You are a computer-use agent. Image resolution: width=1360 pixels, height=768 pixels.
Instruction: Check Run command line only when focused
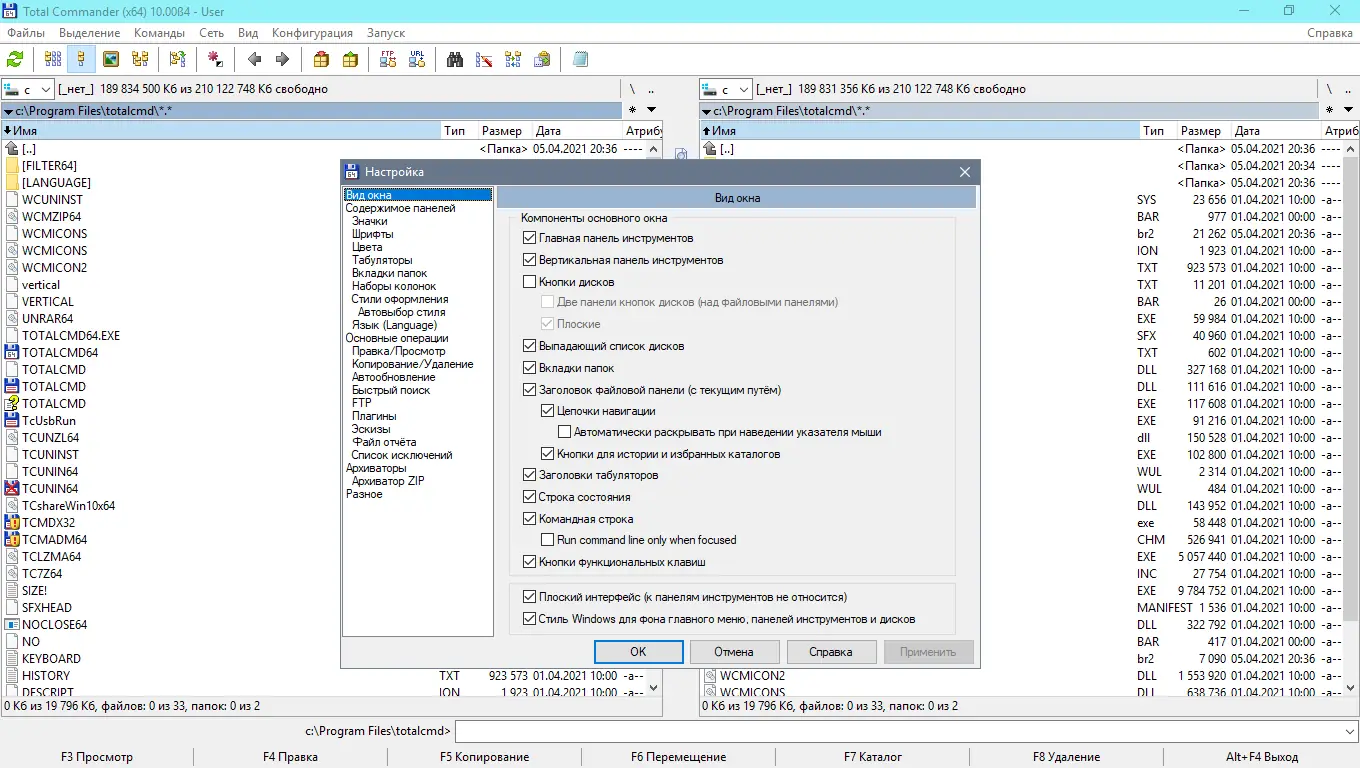pyautogui.click(x=547, y=539)
